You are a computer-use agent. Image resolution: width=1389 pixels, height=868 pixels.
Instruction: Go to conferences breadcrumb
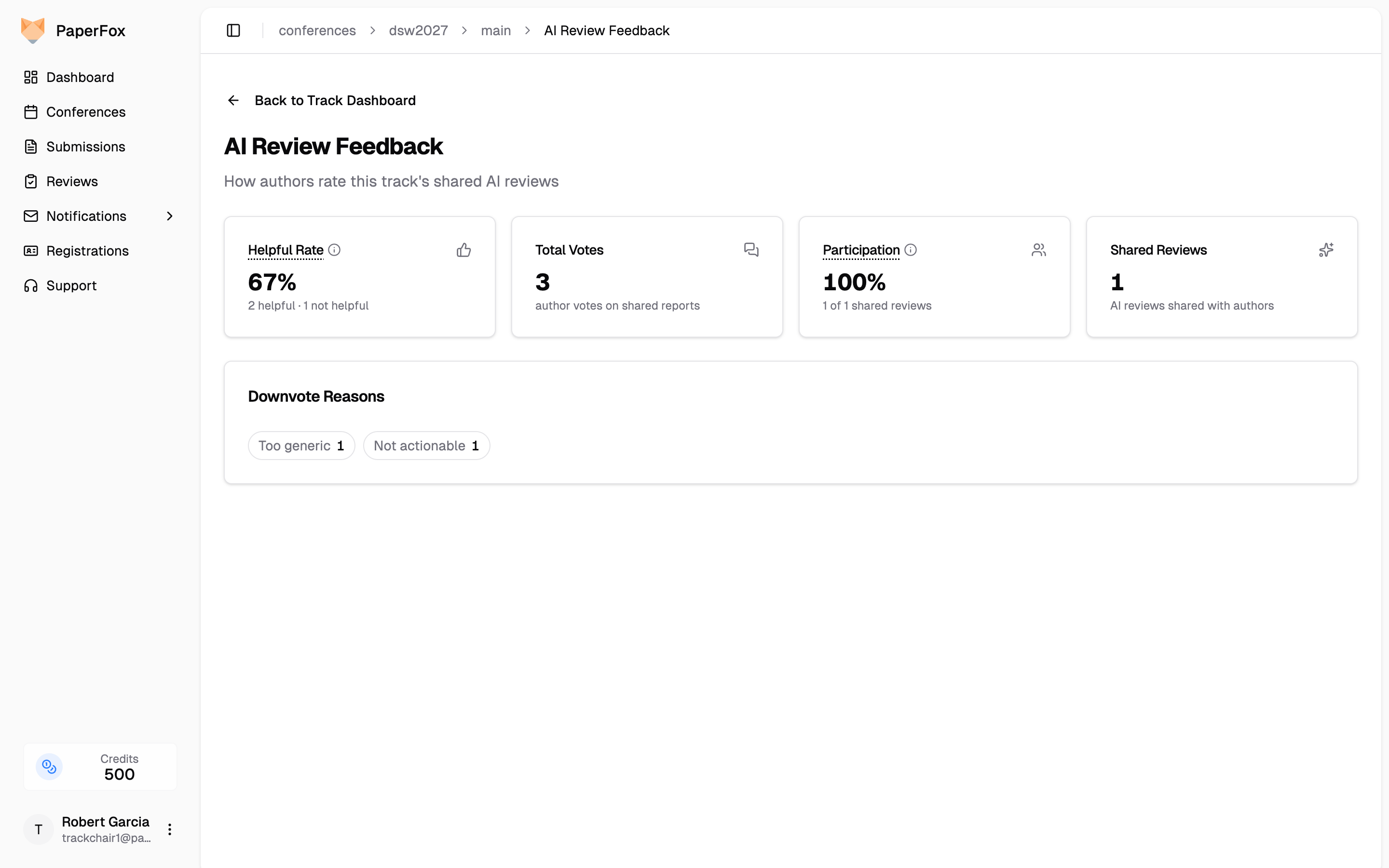(x=317, y=30)
